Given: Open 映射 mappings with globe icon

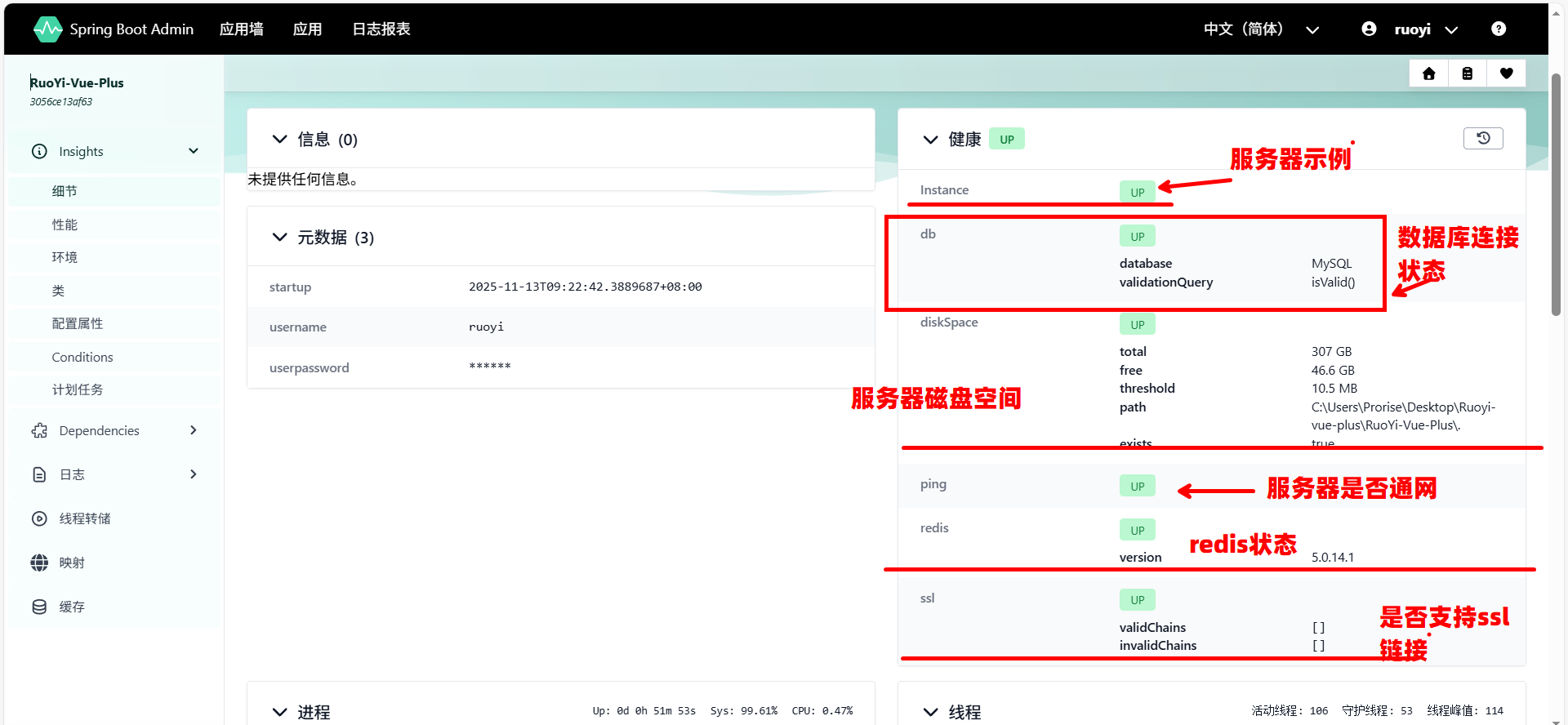Looking at the screenshot, I should [x=71, y=563].
